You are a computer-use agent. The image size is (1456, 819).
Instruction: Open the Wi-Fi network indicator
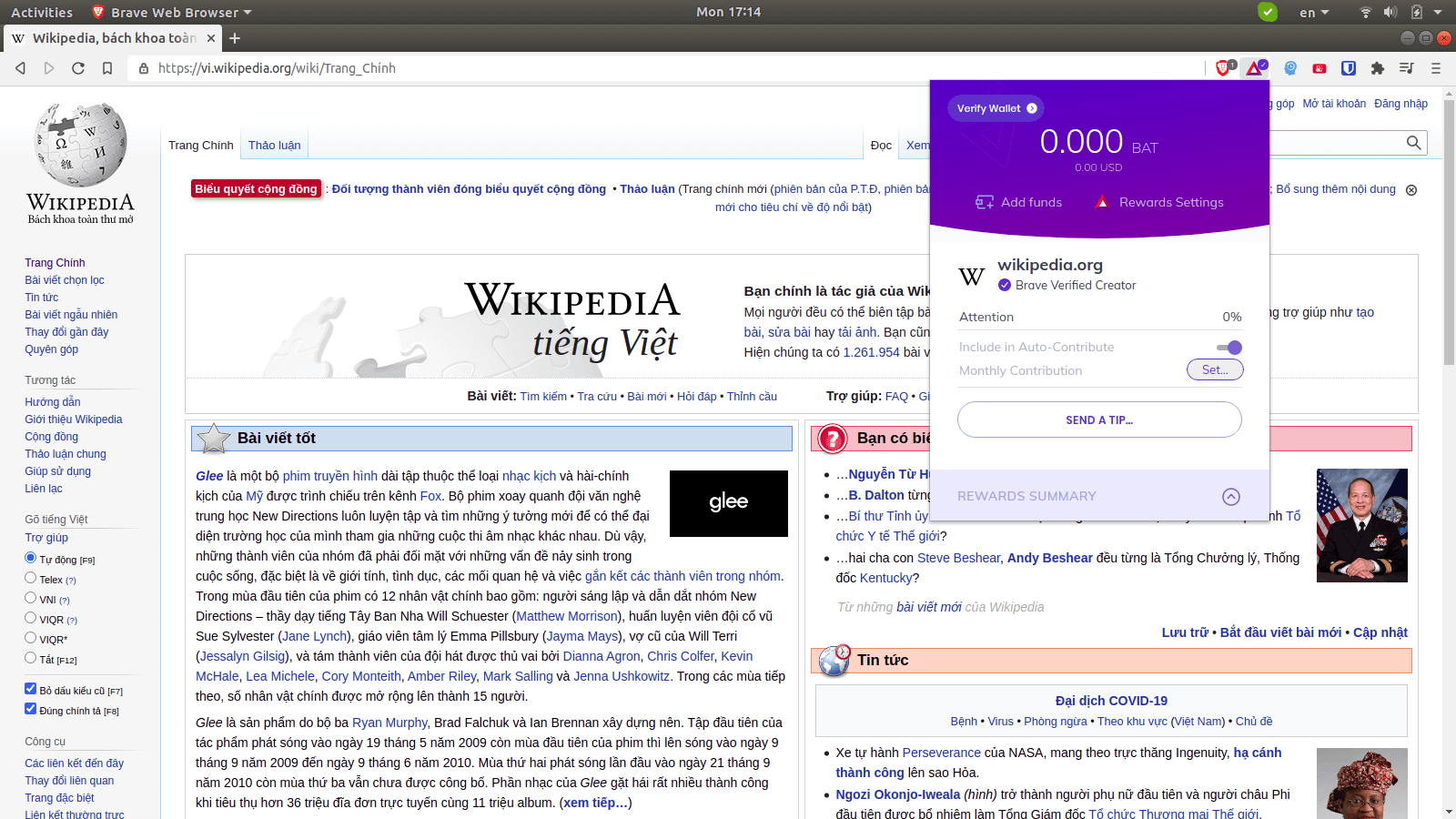1365,12
